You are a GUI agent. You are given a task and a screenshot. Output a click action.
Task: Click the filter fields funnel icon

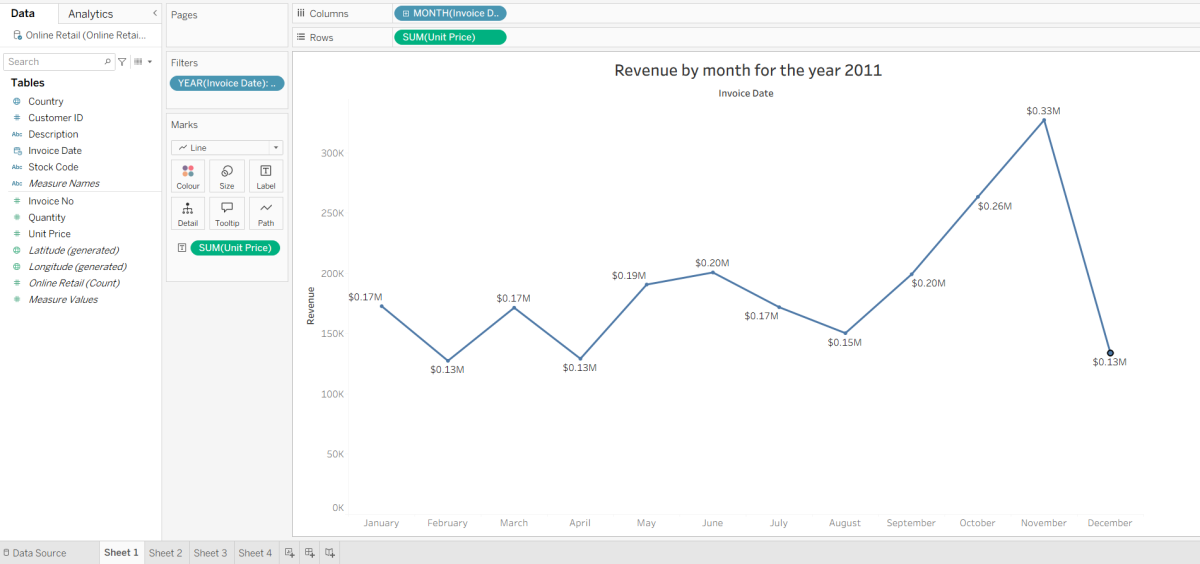tap(123, 62)
